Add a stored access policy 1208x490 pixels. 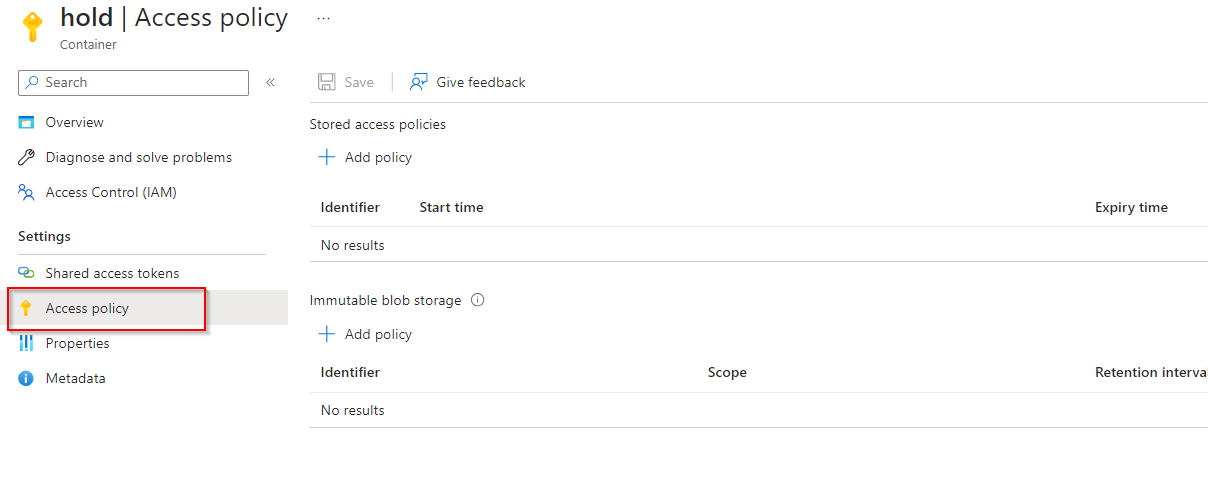click(365, 157)
